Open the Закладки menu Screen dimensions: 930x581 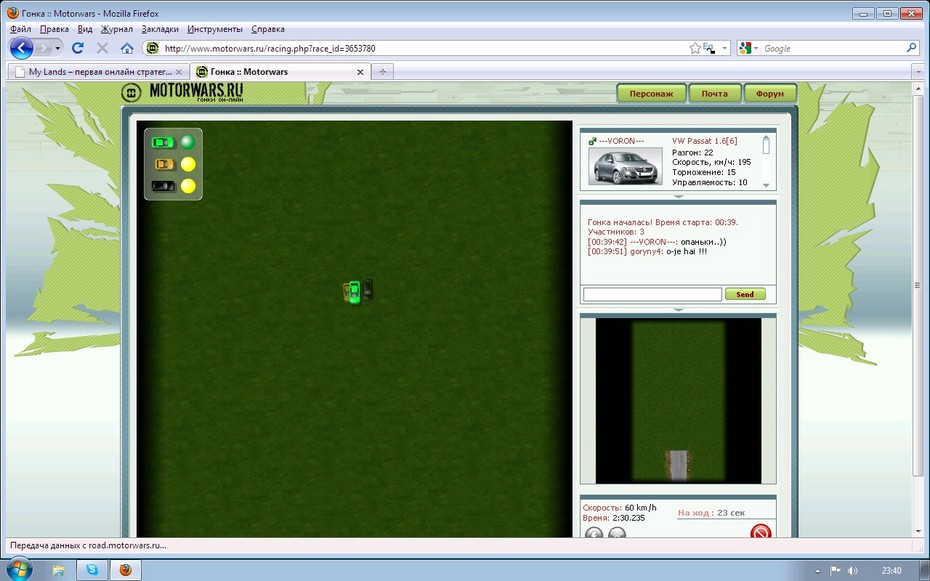[x=160, y=29]
